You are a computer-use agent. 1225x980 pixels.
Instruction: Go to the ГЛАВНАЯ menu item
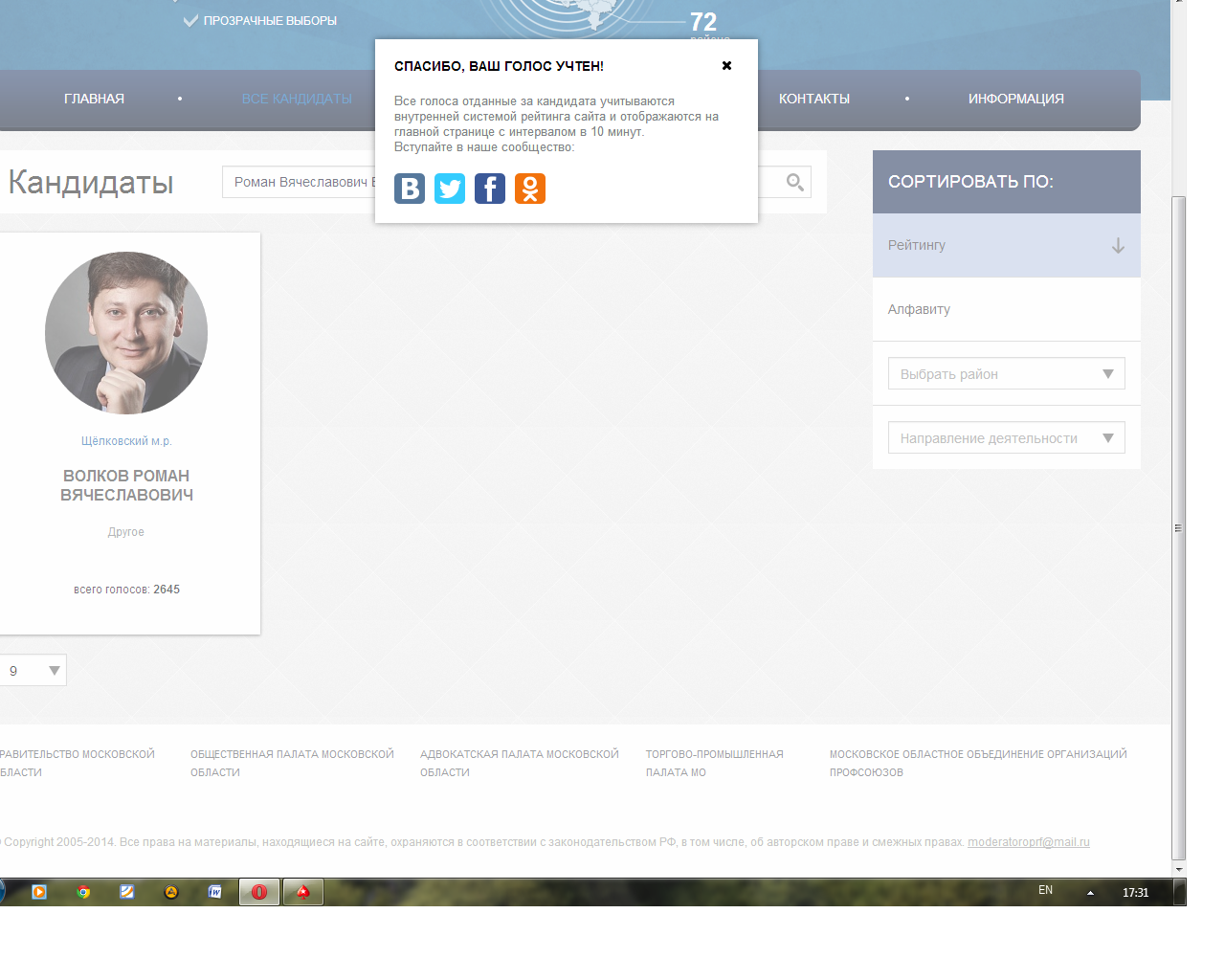pyautogui.click(x=94, y=99)
